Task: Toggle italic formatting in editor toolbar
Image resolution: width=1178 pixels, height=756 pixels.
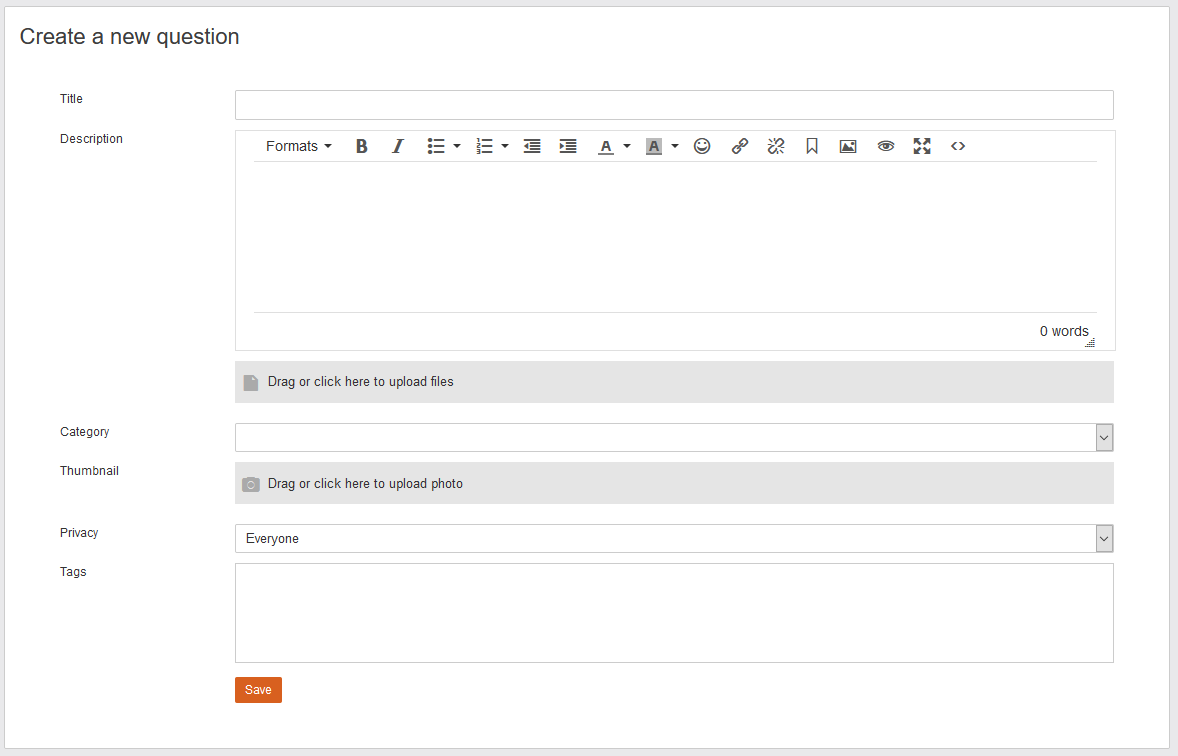Action: [397, 146]
